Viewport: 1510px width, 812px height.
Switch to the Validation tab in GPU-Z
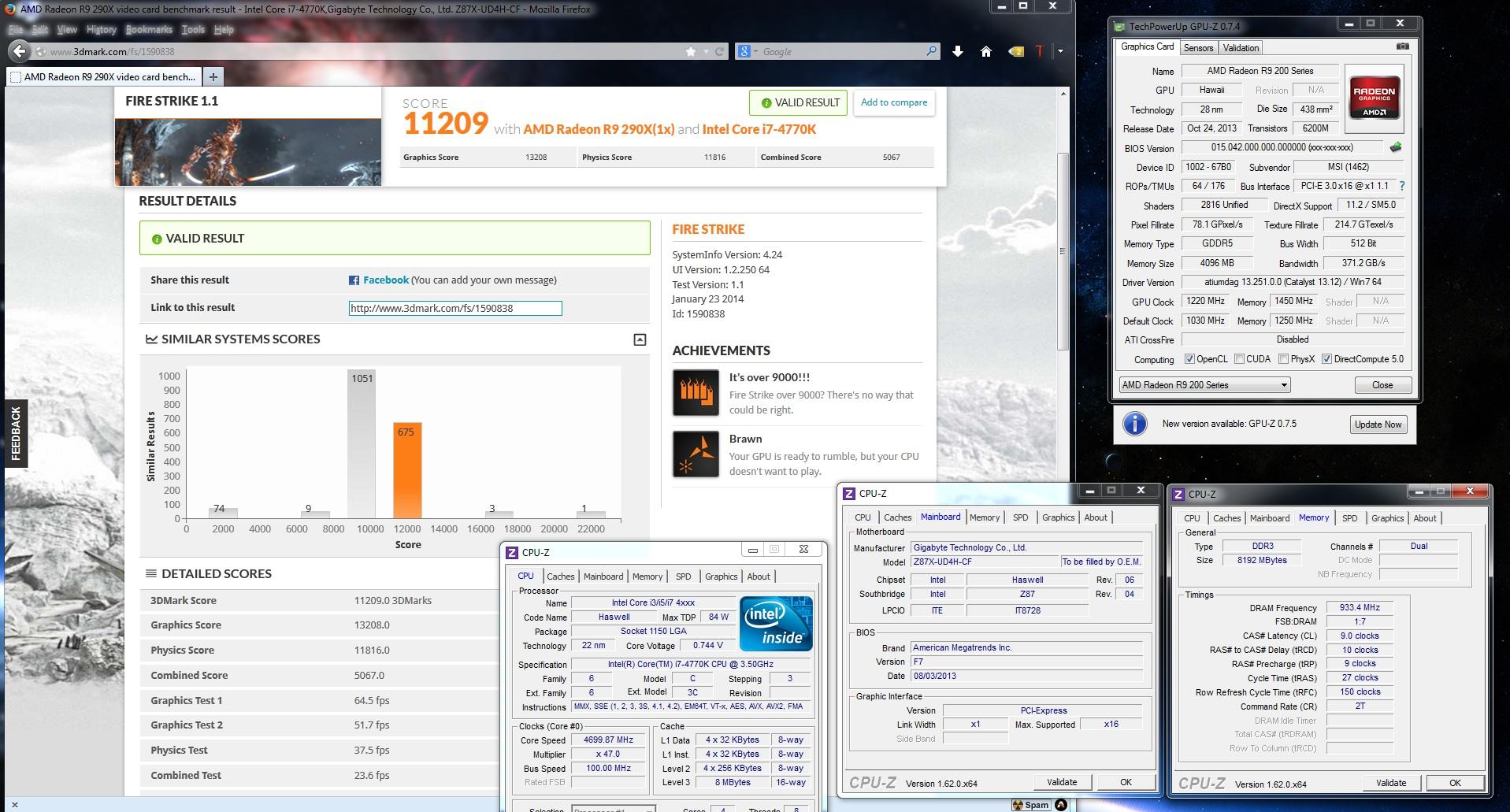point(1241,48)
